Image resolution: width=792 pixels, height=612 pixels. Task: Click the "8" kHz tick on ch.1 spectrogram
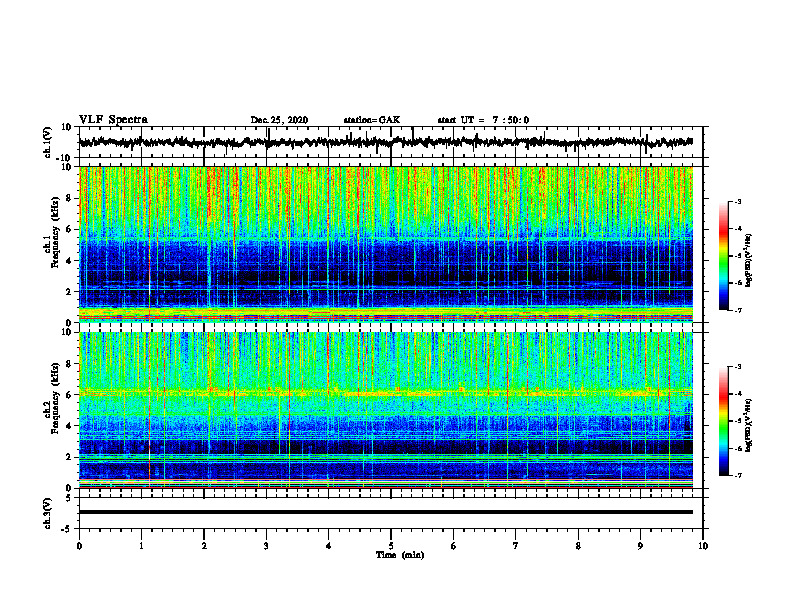pyautogui.click(x=69, y=198)
